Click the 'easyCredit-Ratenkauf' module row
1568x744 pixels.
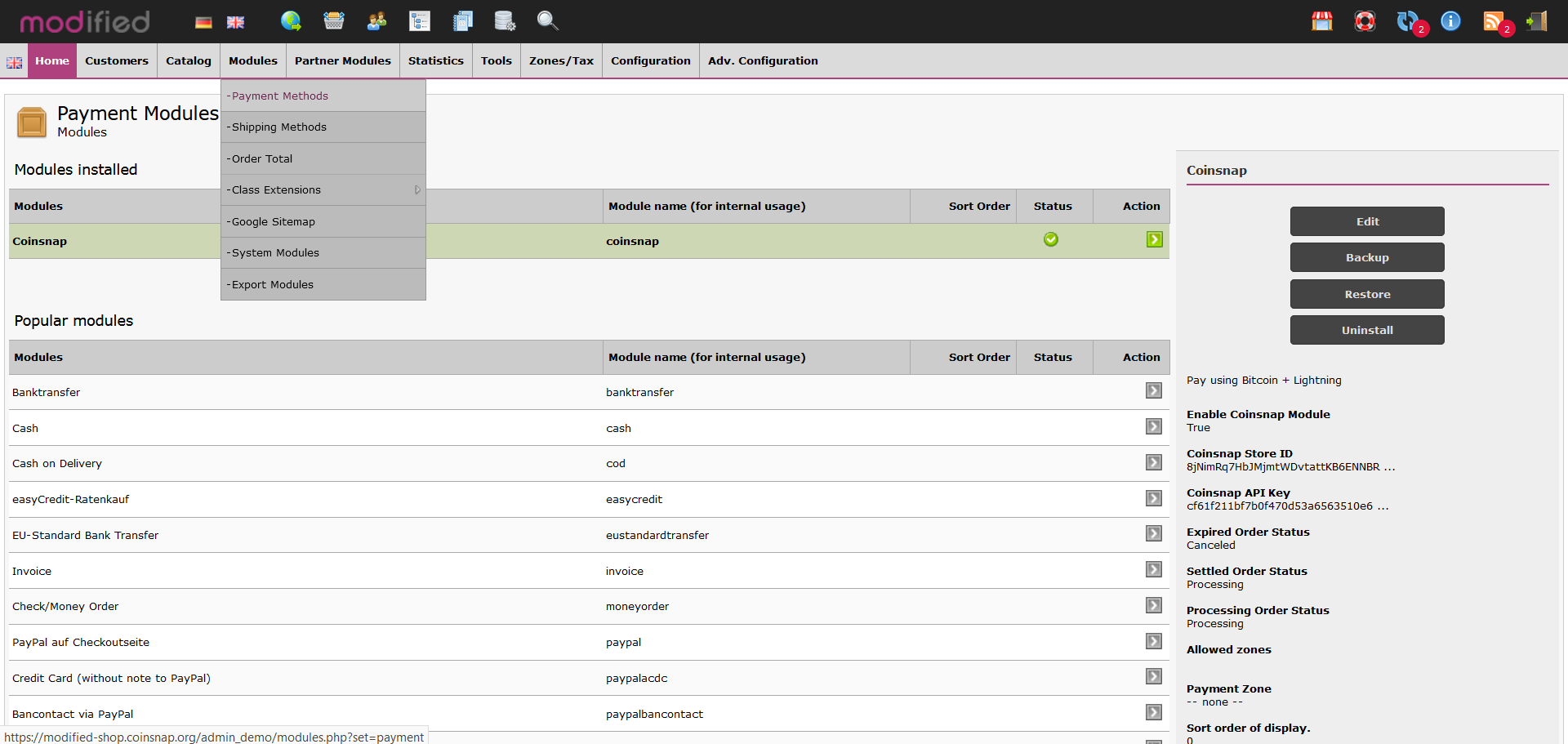point(589,499)
